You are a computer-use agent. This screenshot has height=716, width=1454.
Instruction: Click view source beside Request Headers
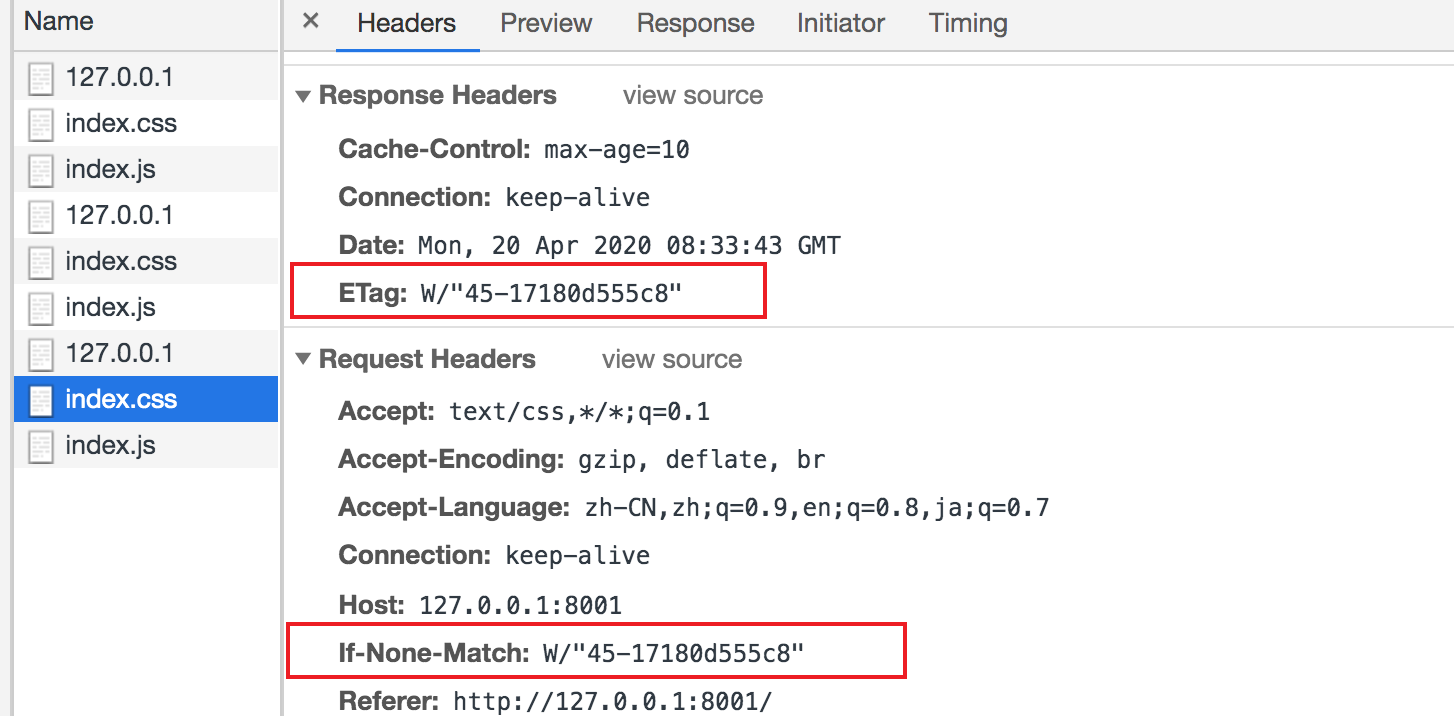[x=671, y=360]
